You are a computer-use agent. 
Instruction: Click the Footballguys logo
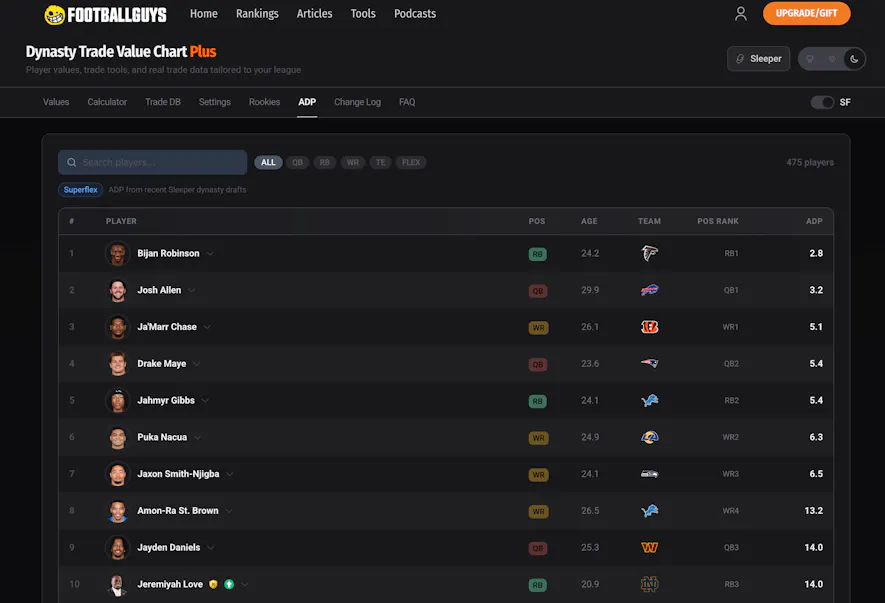[105, 15]
